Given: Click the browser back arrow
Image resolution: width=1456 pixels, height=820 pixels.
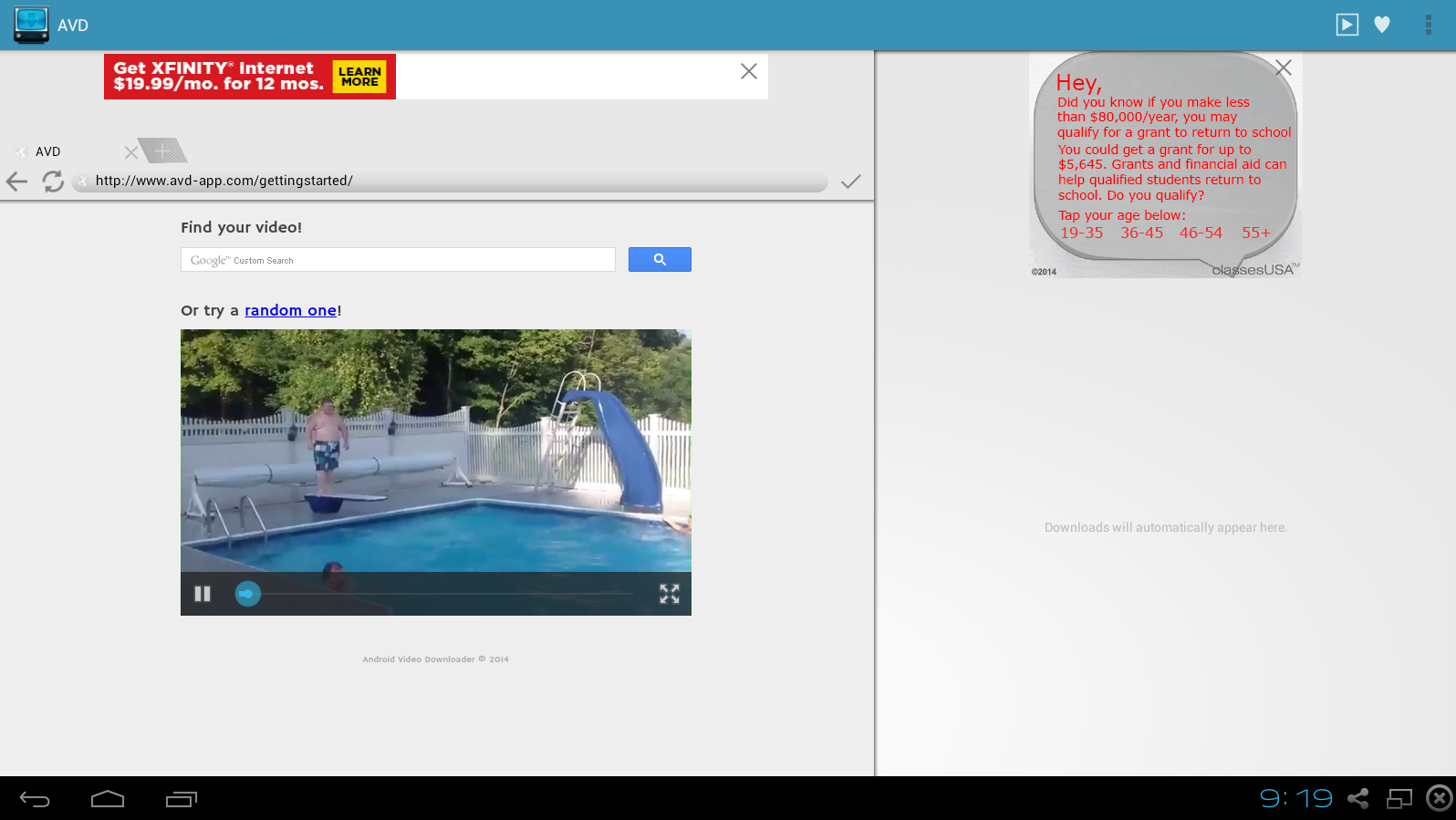Looking at the screenshot, I should 16,182.
